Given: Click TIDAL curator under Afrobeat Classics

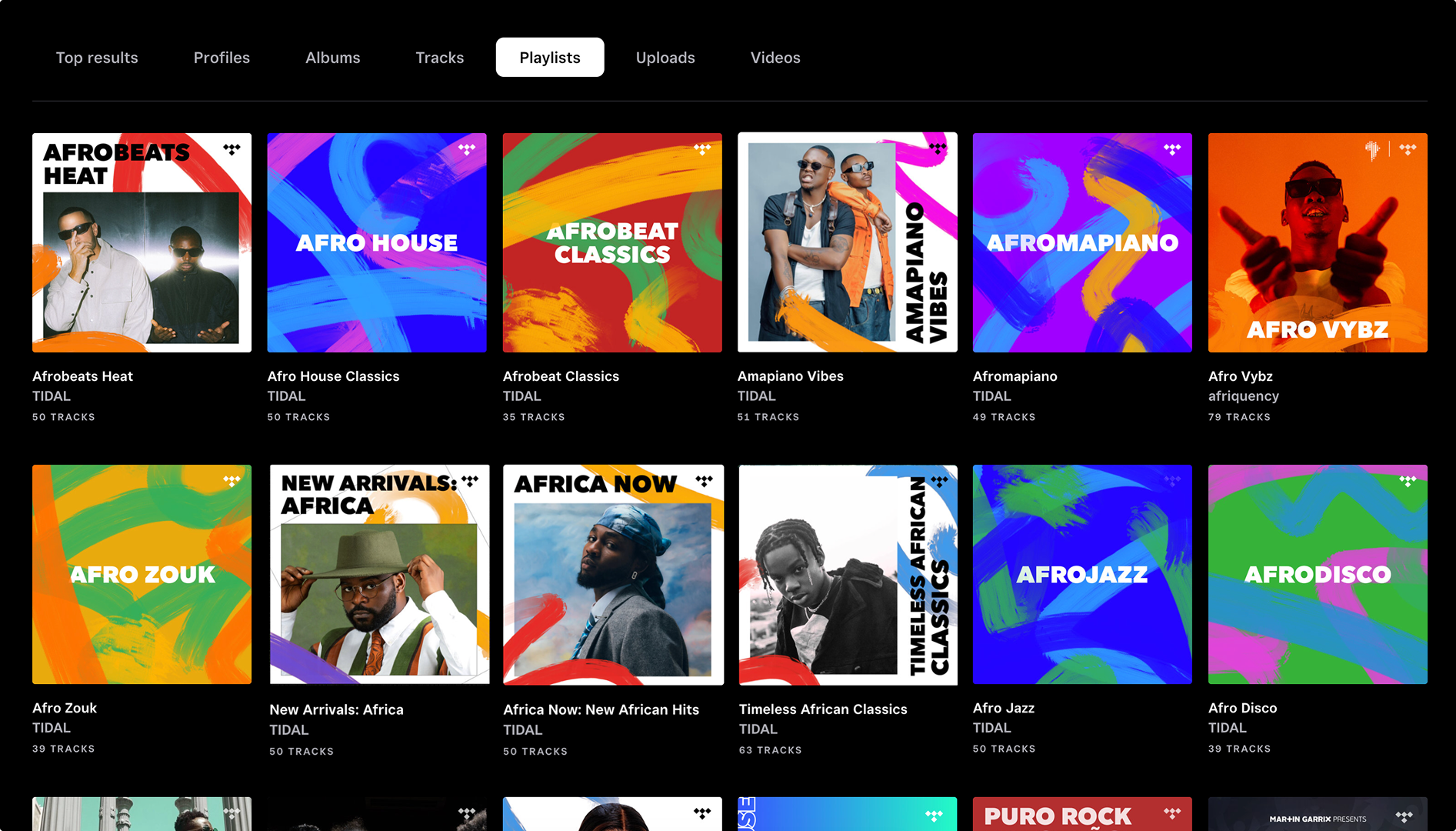Looking at the screenshot, I should click(x=521, y=396).
